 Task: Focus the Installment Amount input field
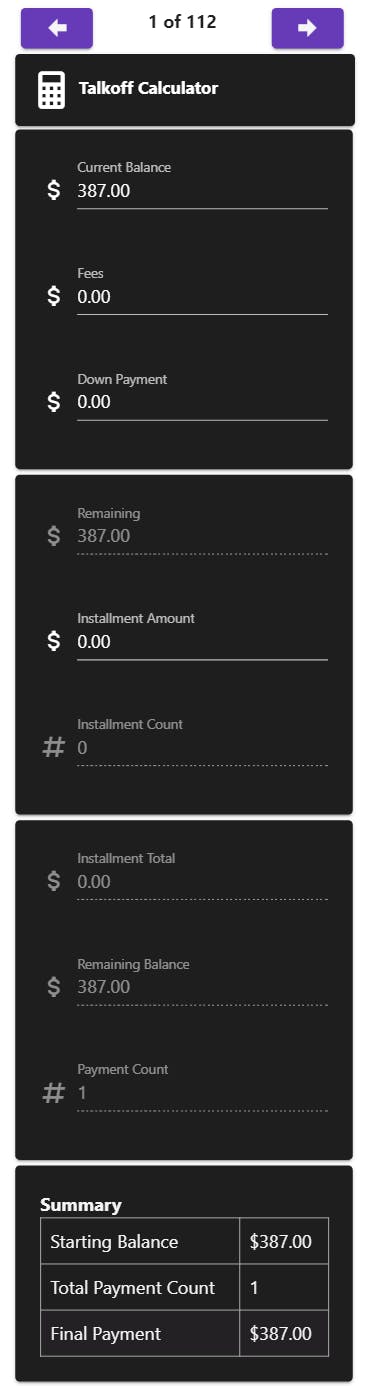coord(202,642)
